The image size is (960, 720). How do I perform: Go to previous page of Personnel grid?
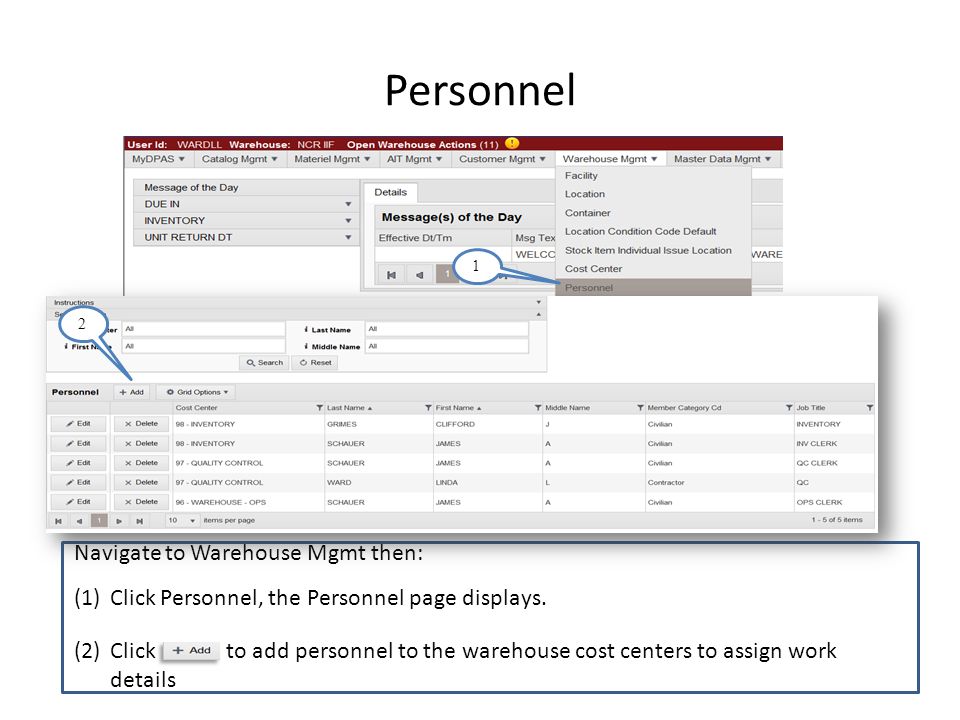[x=79, y=521]
